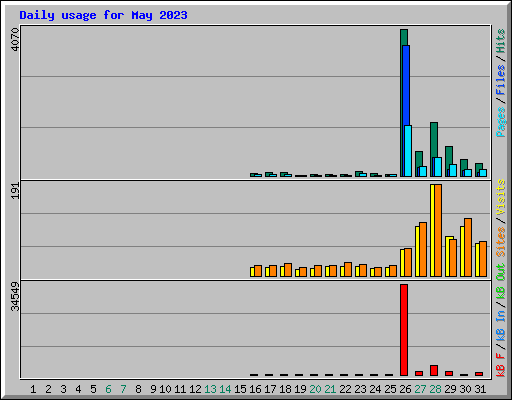Click day 1 on the x-axis

click(33, 389)
